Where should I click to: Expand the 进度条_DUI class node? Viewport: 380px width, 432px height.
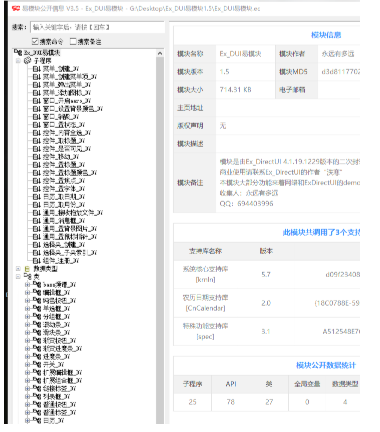coord(28,357)
